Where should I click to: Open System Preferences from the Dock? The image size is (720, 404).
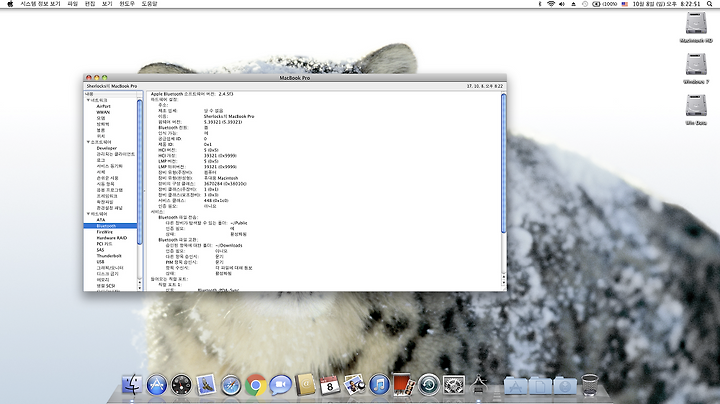454,385
